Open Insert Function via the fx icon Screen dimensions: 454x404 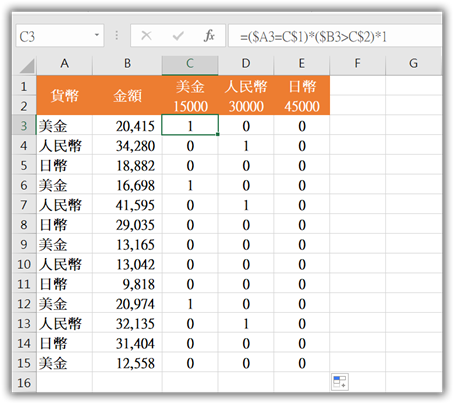[209, 35]
